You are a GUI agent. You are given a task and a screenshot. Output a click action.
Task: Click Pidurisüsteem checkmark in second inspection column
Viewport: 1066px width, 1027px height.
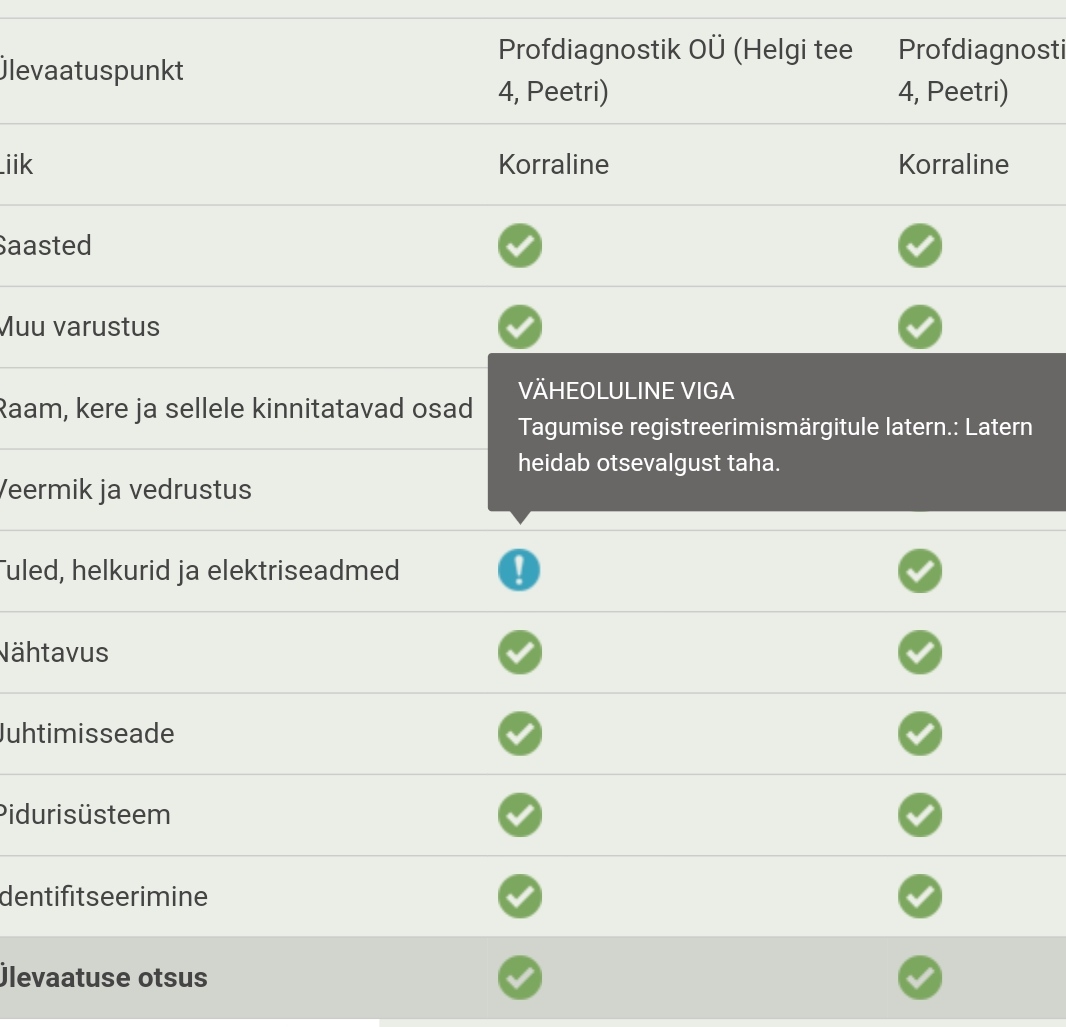(x=919, y=814)
